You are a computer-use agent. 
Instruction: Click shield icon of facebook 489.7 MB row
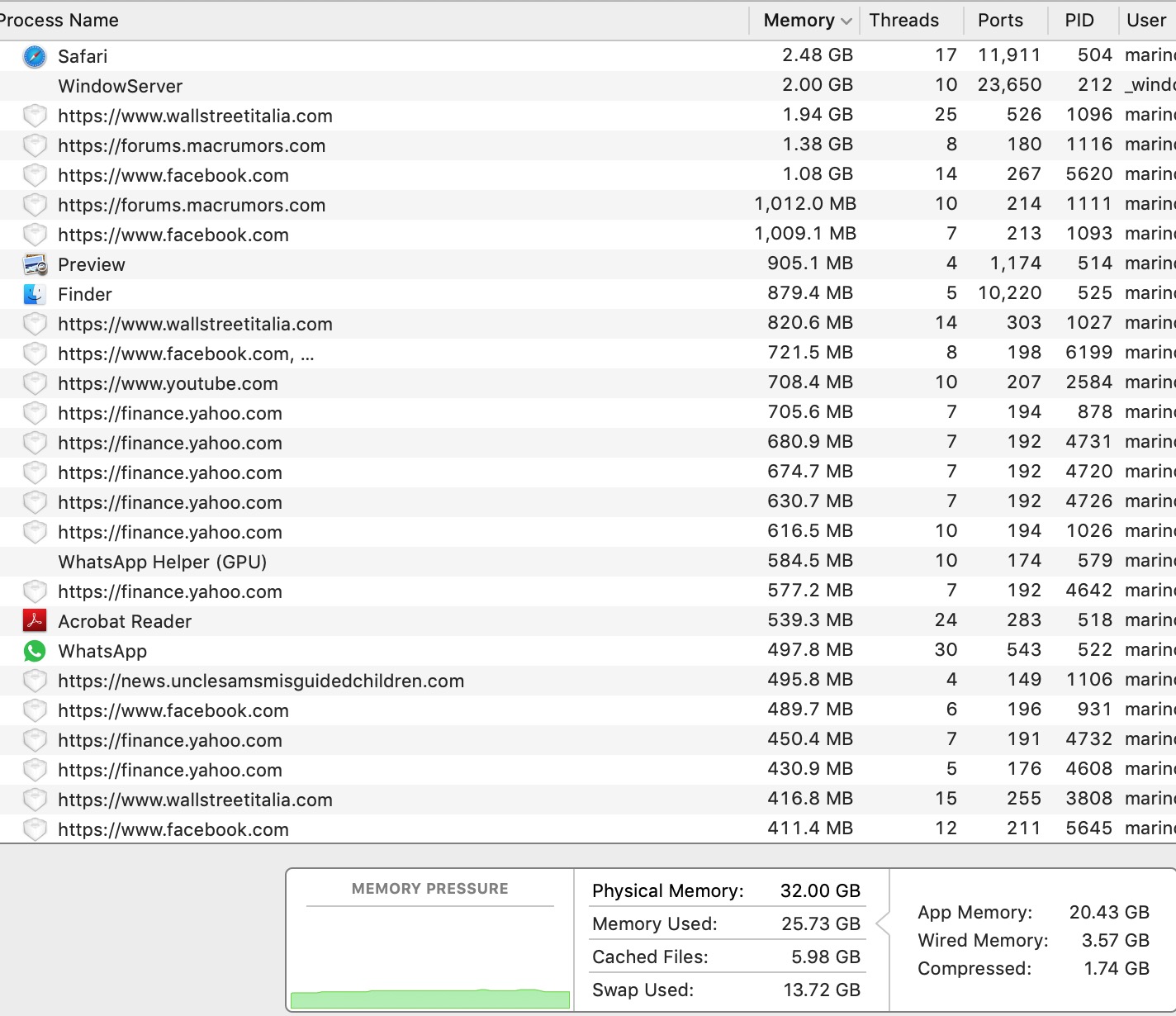35,710
